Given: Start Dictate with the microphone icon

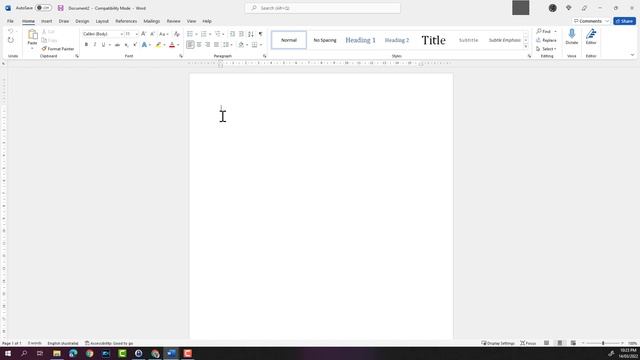Looking at the screenshot, I should point(572,37).
